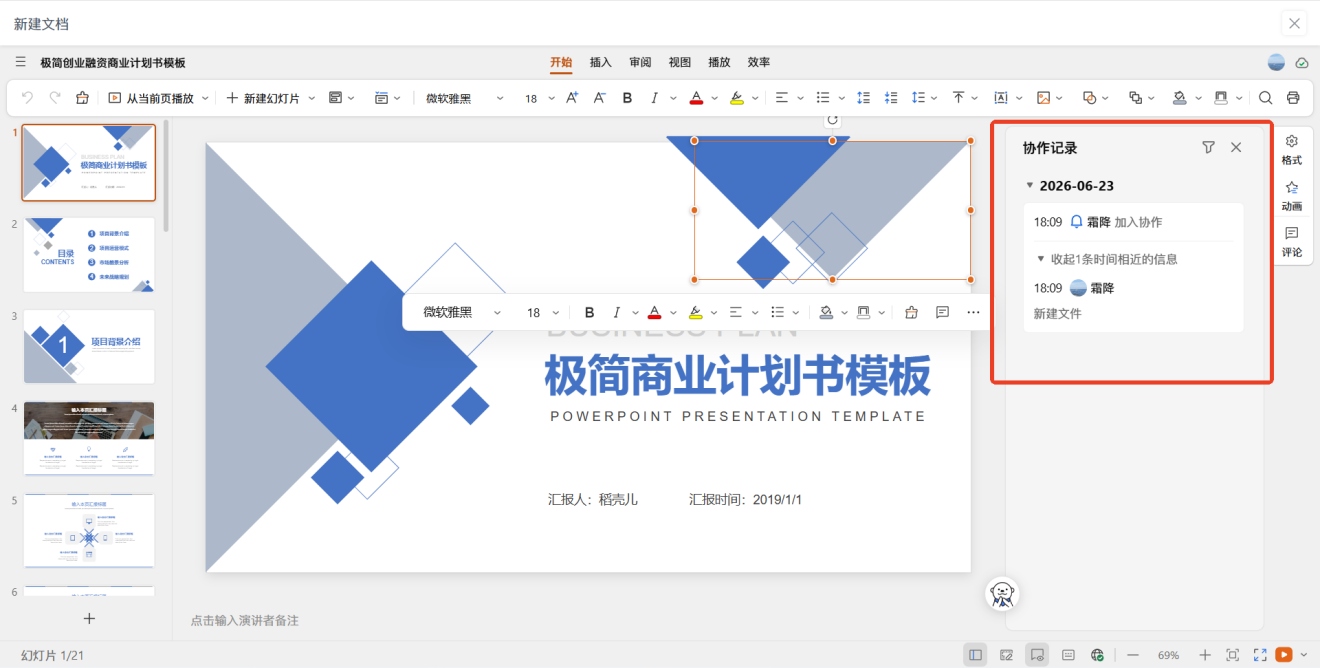Open the font name dropdown 微软雅黑 in the main toolbar
The height and width of the screenshot is (668, 1320).
[463, 98]
